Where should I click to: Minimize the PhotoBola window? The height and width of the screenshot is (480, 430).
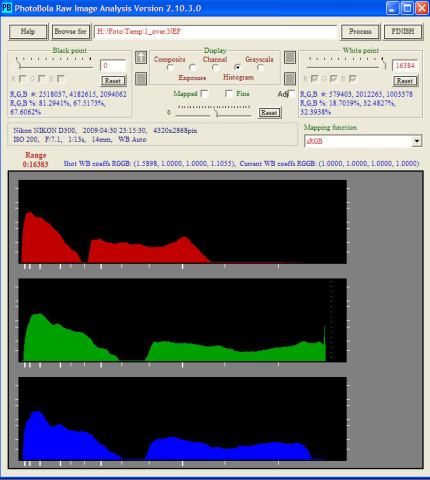[x=393, y=8]
